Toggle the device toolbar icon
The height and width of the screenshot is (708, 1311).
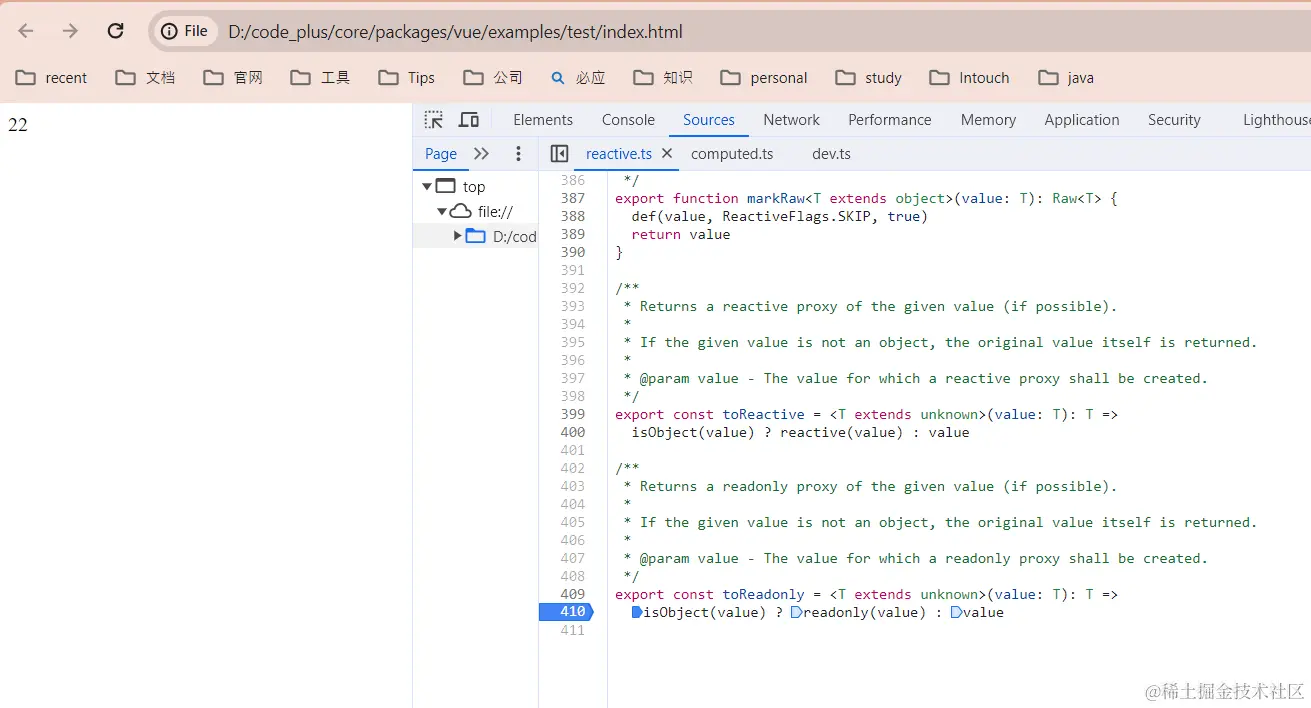click(x=468, y=120)
